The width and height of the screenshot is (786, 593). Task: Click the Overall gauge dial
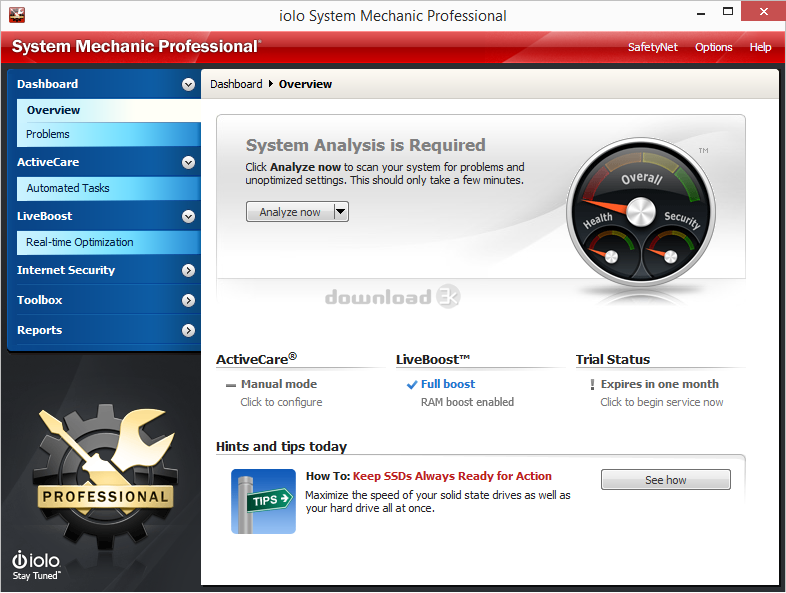click(x=641, y=211)
